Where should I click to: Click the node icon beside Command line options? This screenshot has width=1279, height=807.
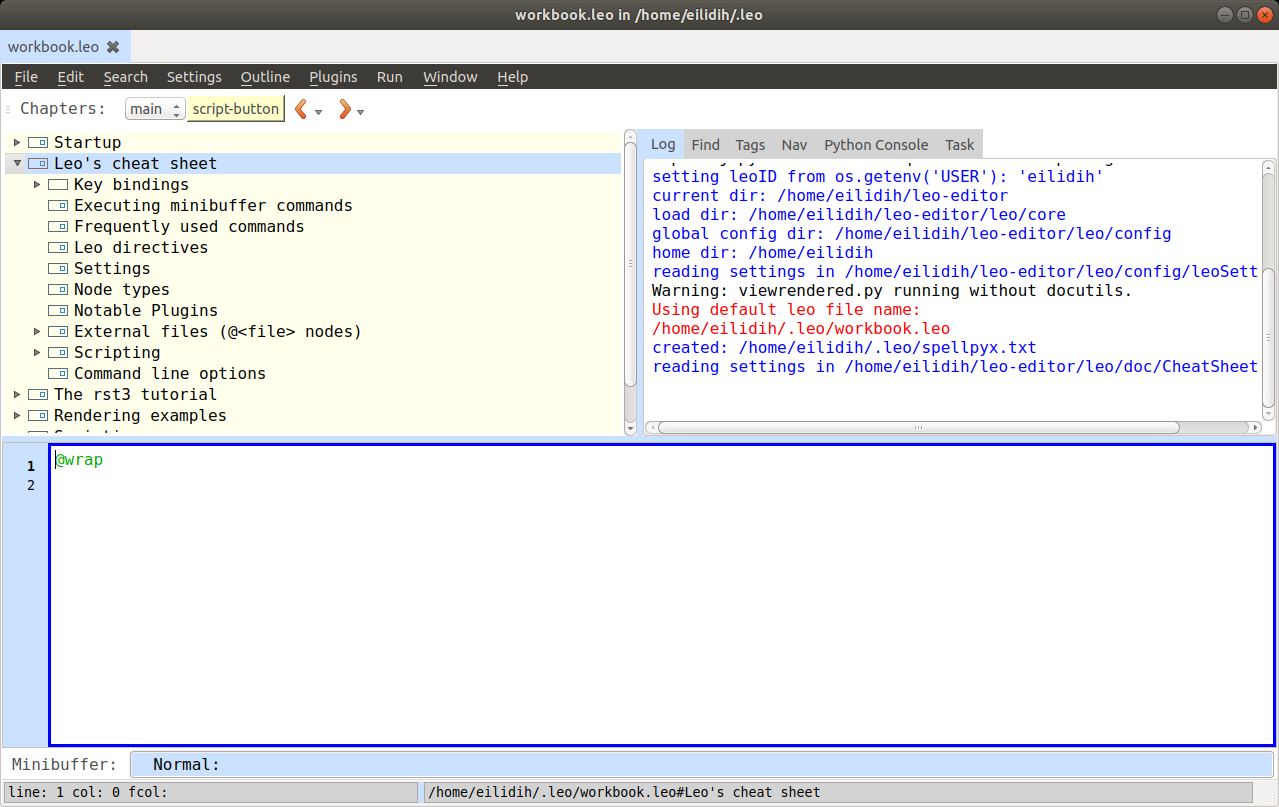58,374
